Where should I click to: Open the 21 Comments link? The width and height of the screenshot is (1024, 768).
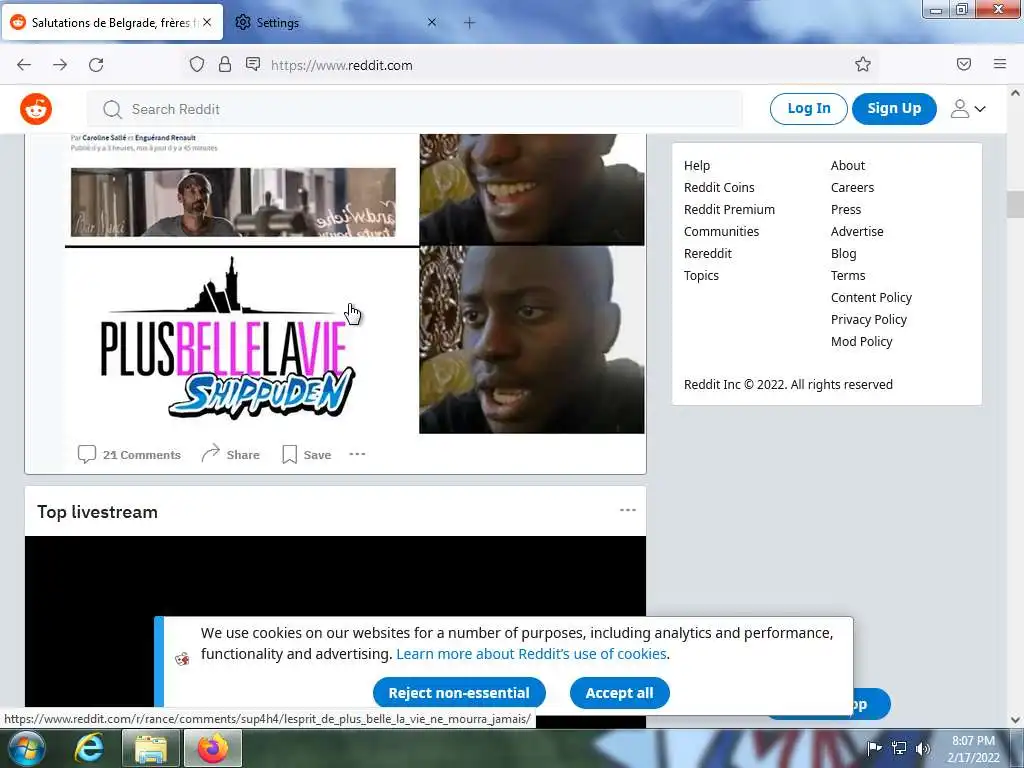[129, 455]
